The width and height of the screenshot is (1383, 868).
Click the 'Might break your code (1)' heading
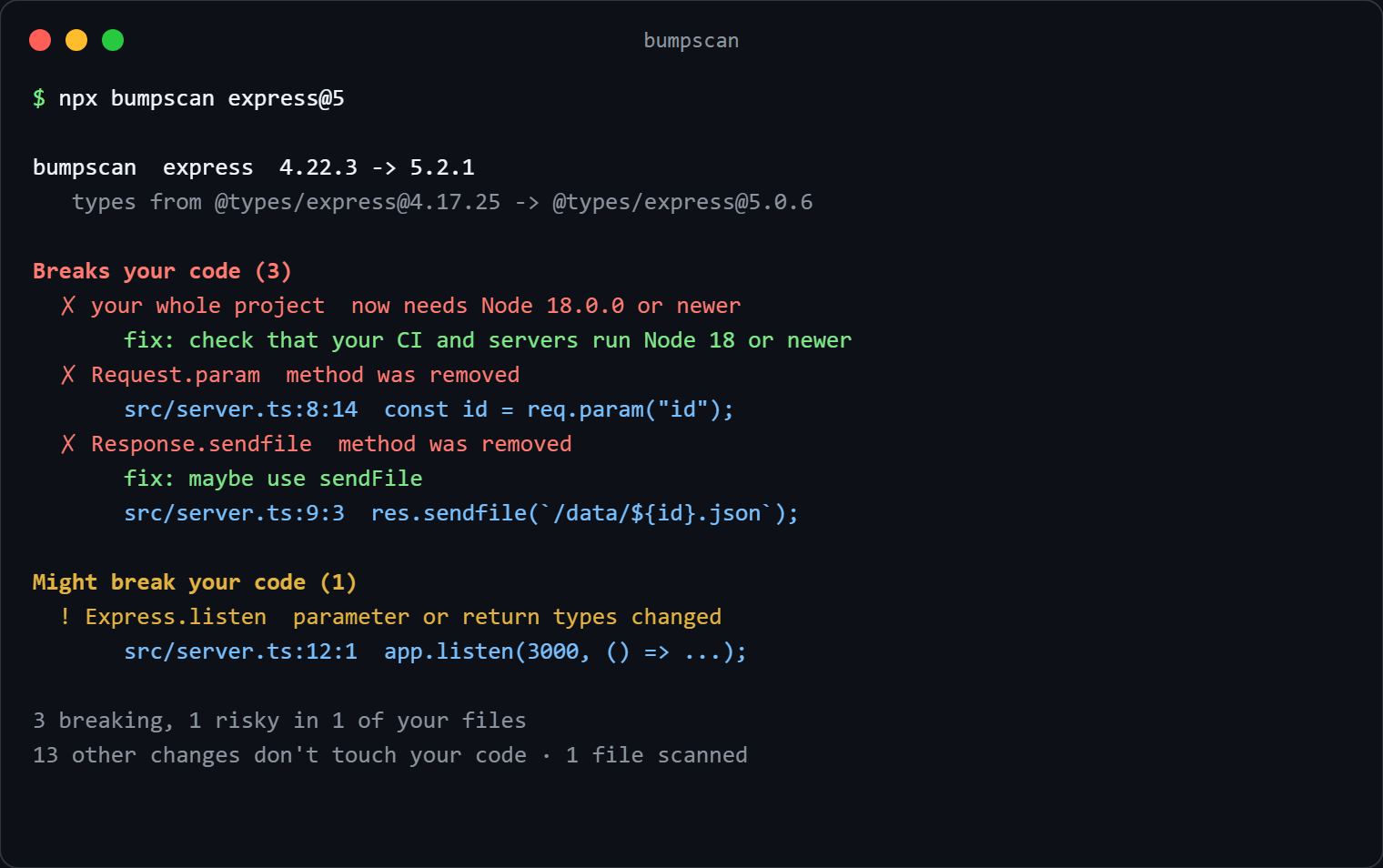pyautogui.click(x=195, y=582)
